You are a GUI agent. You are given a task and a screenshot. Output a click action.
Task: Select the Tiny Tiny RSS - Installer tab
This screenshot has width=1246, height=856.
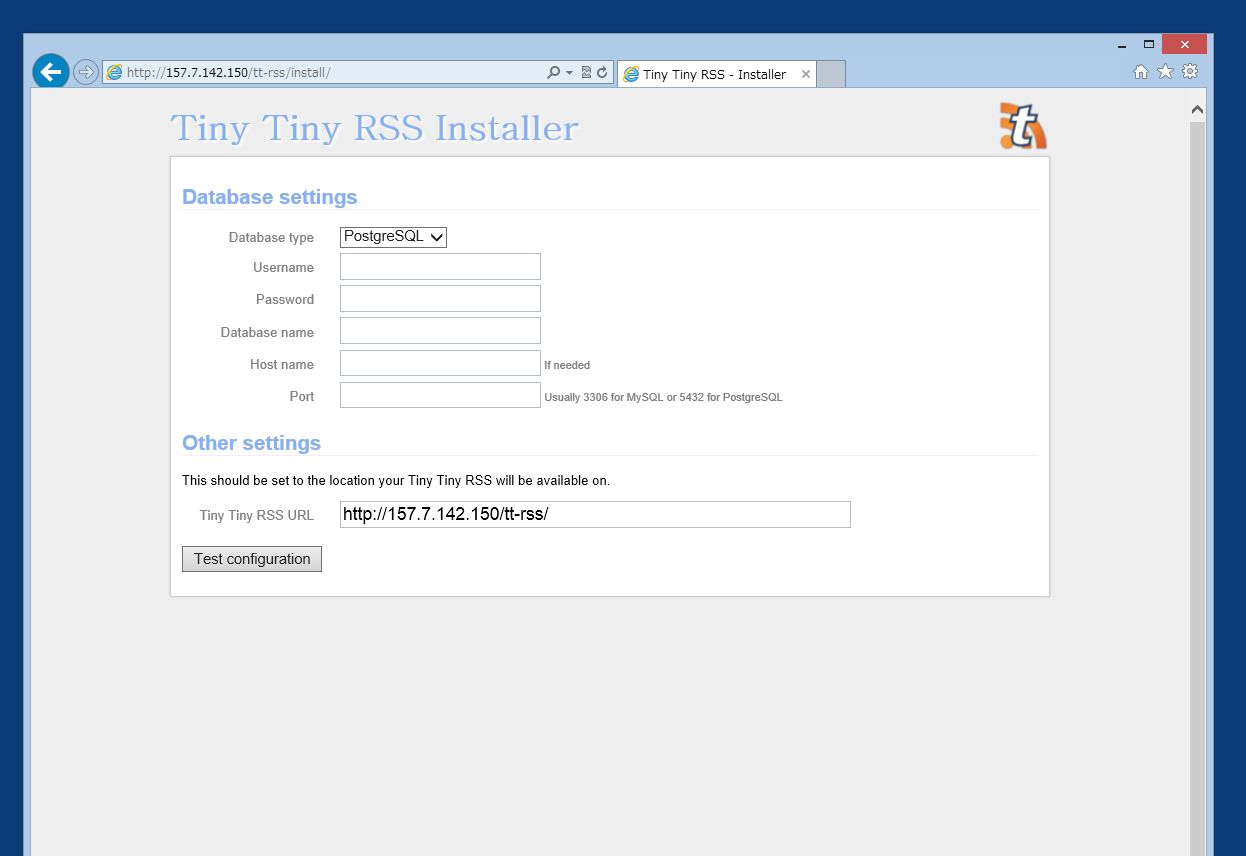coord(714,74)
